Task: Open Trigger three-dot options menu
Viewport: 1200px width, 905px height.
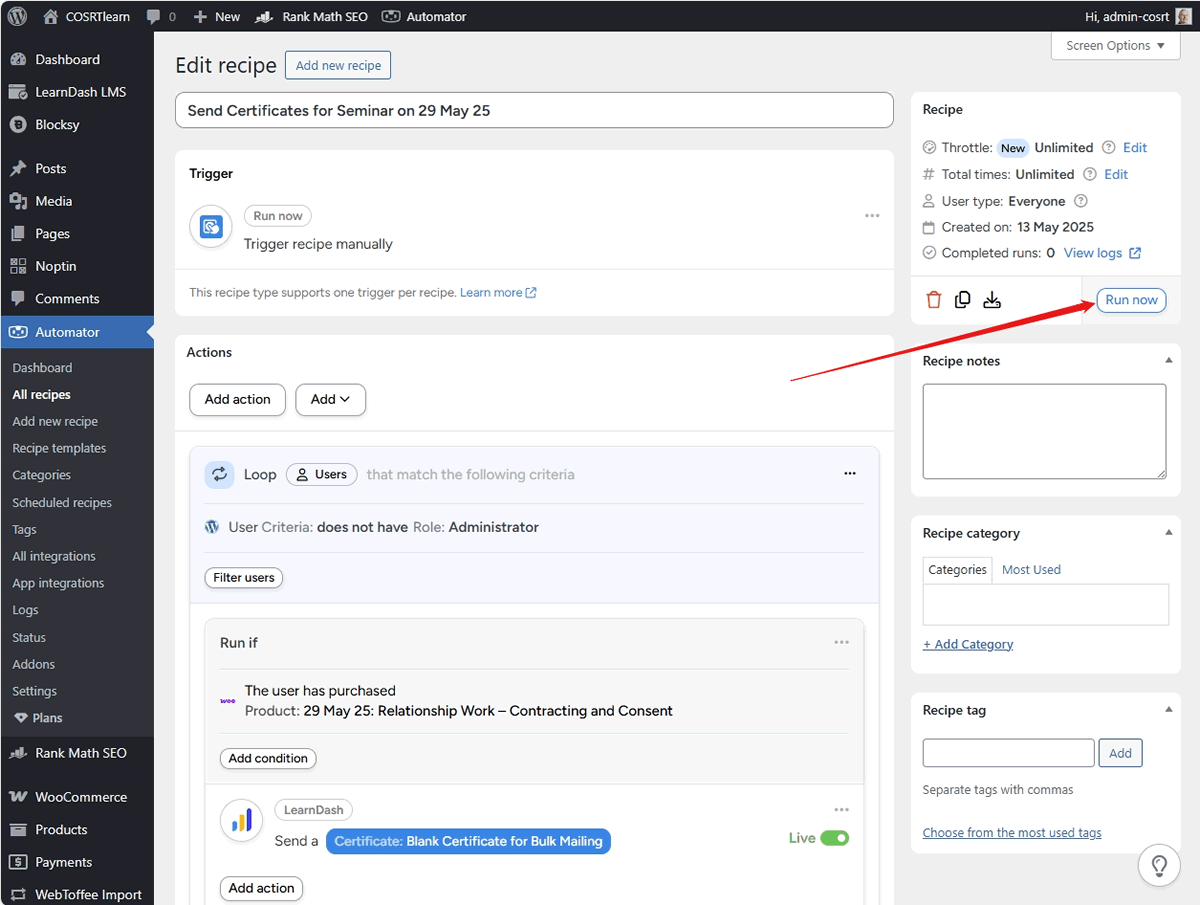Action: point(872,215)
